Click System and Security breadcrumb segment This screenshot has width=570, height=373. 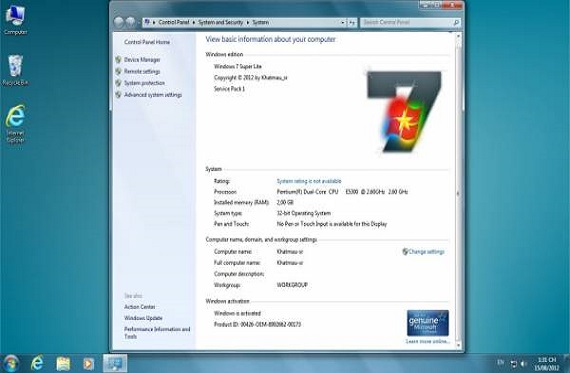pos(220,23)
